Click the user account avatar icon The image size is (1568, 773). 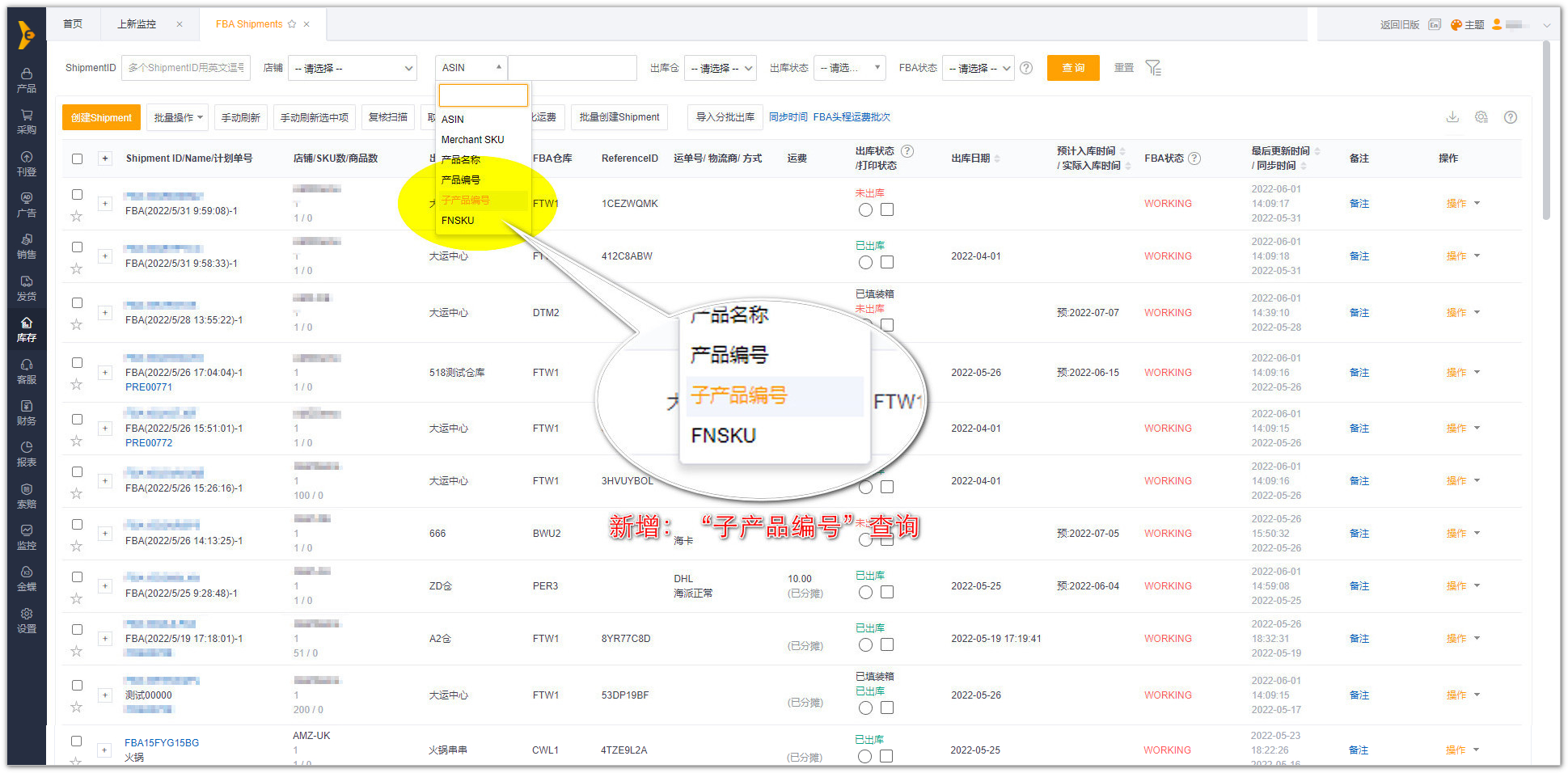pyautogui.click(x=1497, y=25)
